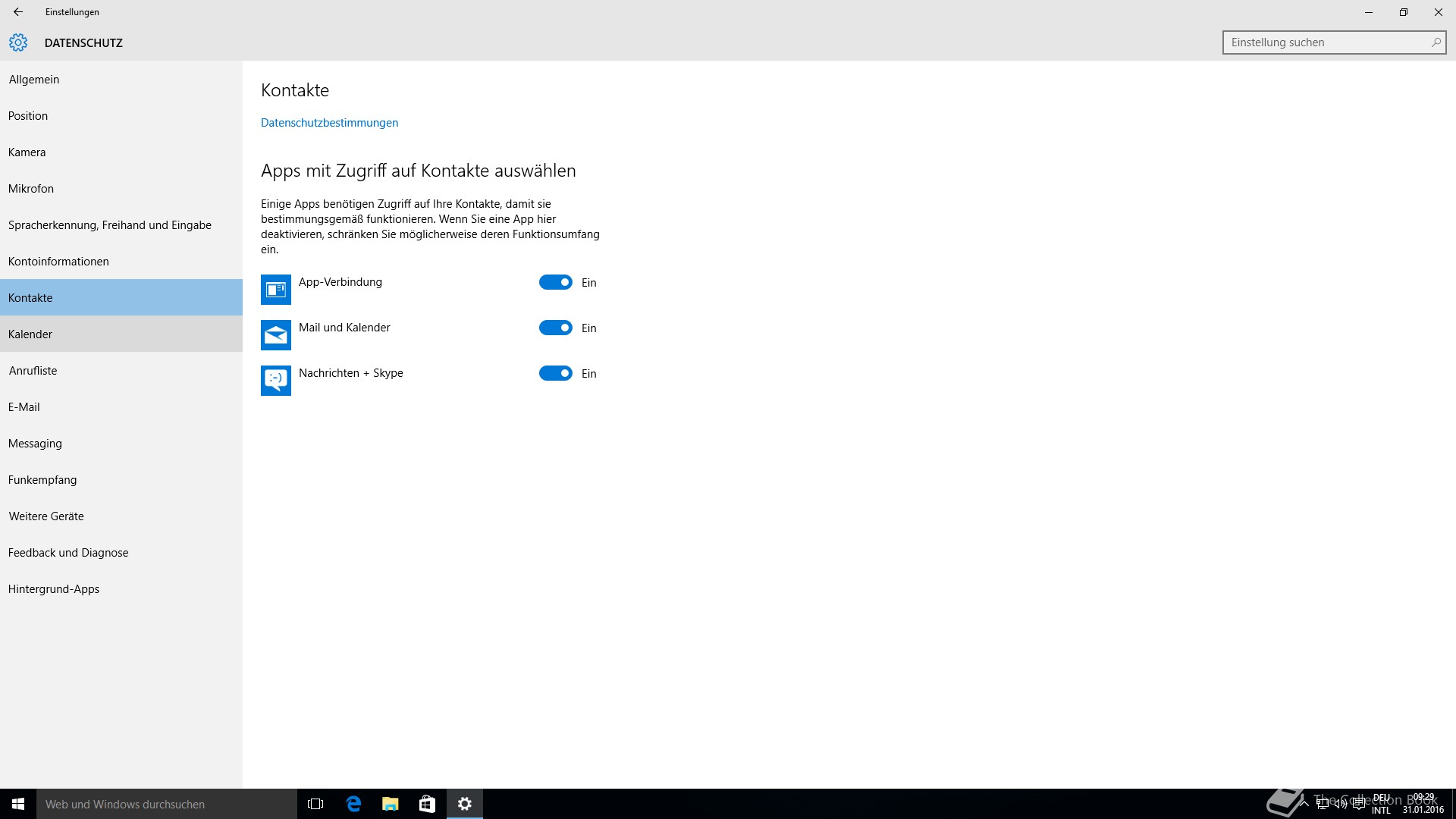Image resolution: width=1456 pixels, height=819 pixels.
Task: Click the Einstellung suchen search field
Action: 1334,42
